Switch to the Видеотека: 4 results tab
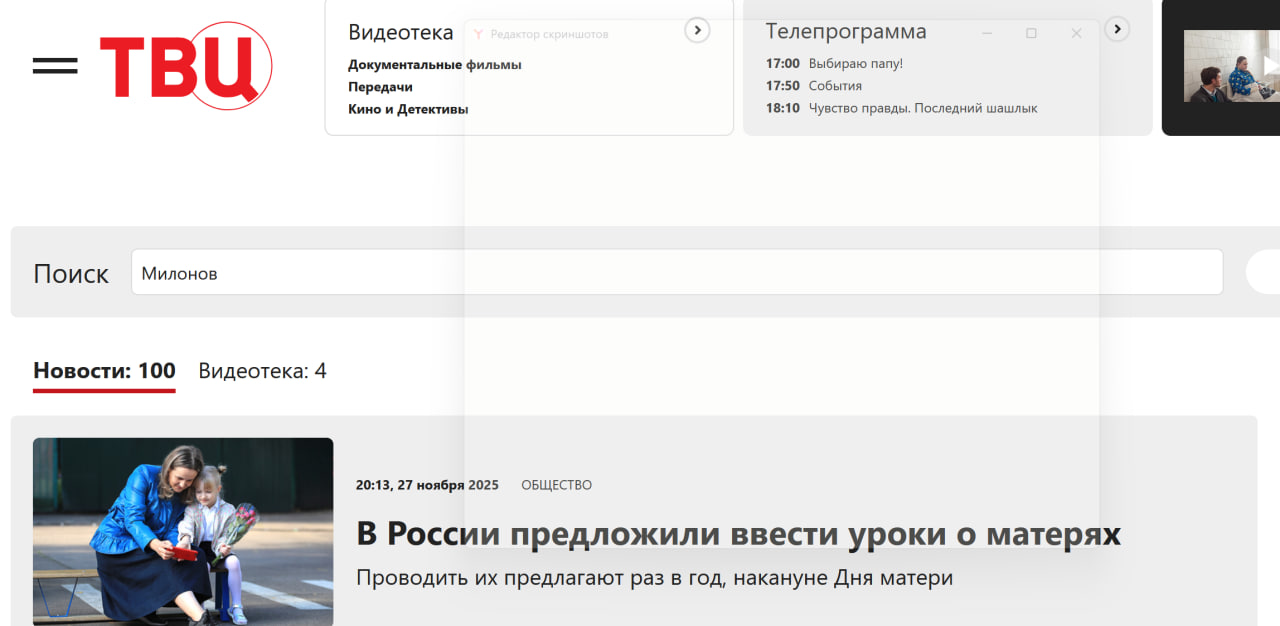This screenshot has height=626, width=1280. pyautogui.click(x=262, y=371)
